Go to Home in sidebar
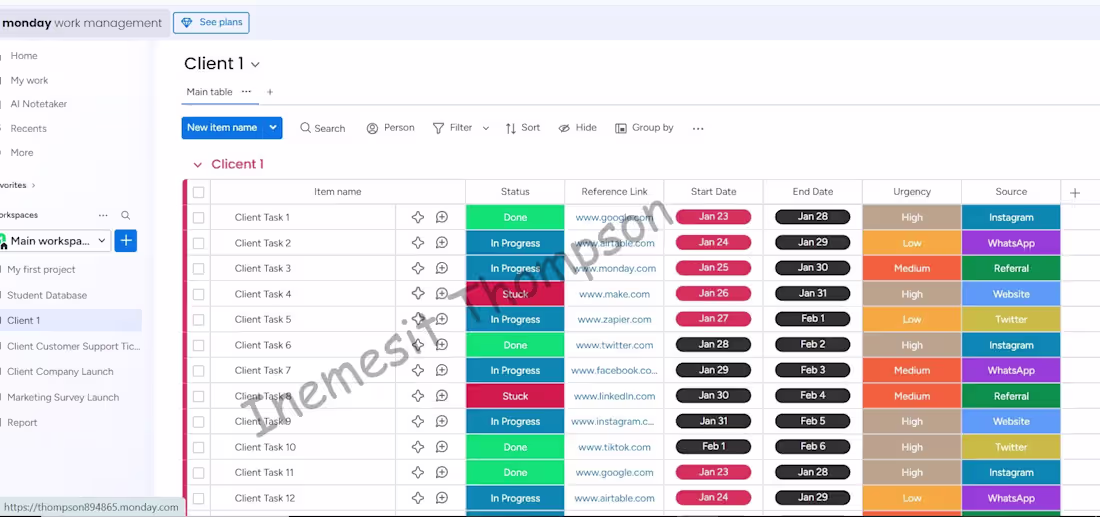 click(x=24, y=56)
